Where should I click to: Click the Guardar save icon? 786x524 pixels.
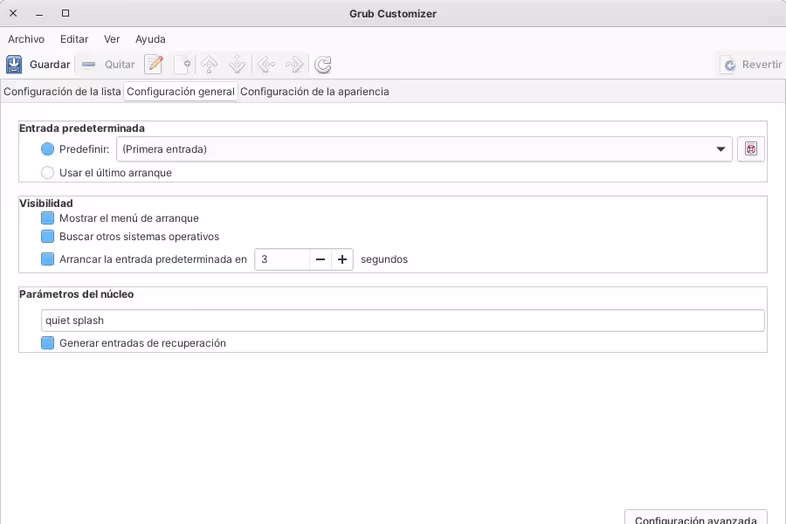(x=14, y=65)
